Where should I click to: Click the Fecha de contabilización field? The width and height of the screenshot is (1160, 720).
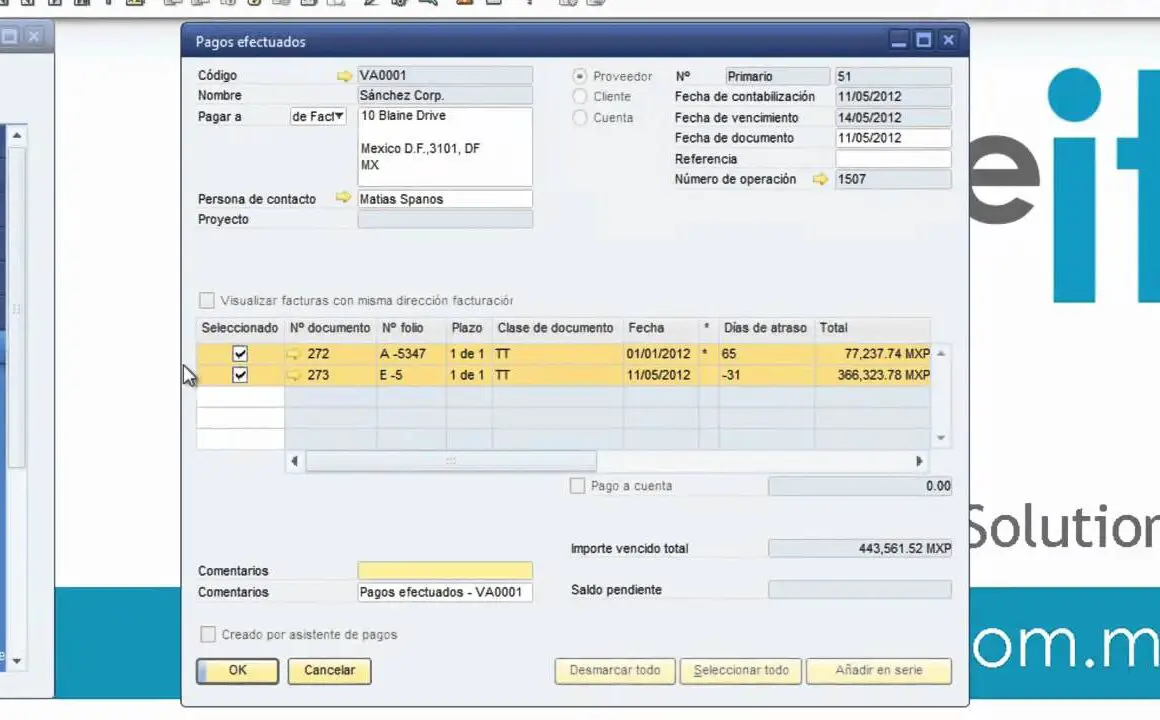click(x=893, y=96)
